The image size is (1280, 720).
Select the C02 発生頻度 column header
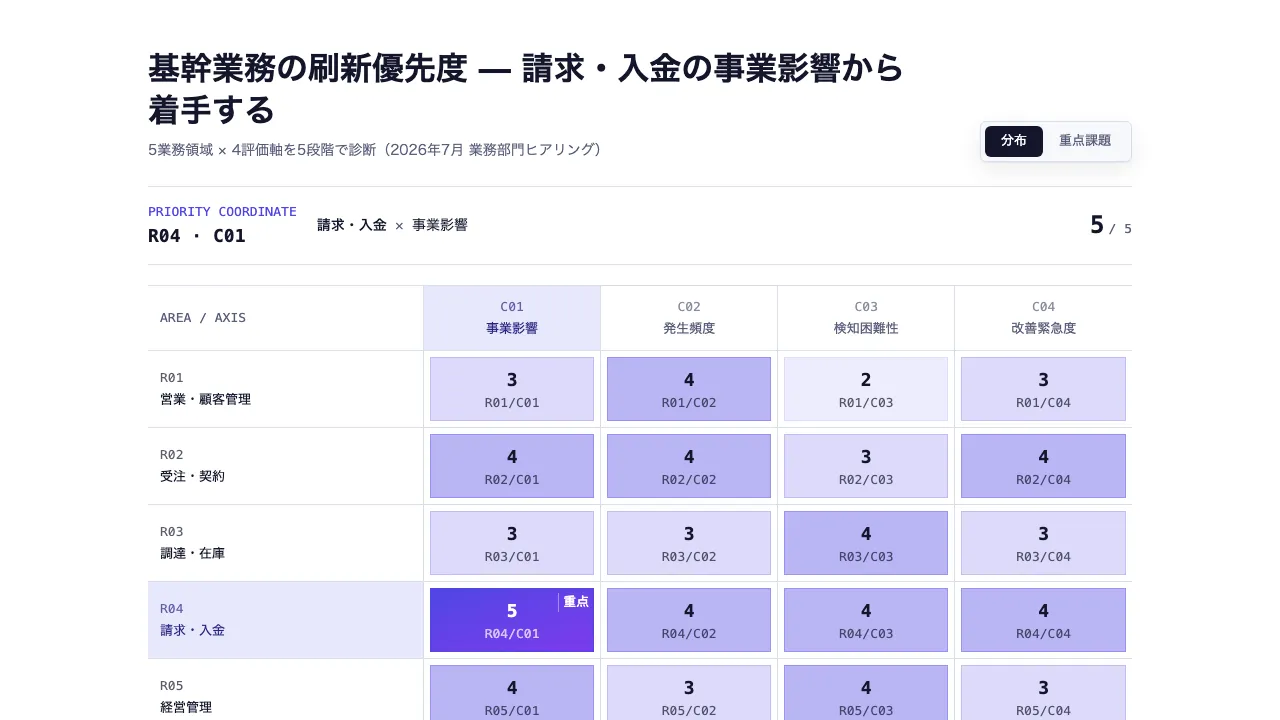(689, 318)
